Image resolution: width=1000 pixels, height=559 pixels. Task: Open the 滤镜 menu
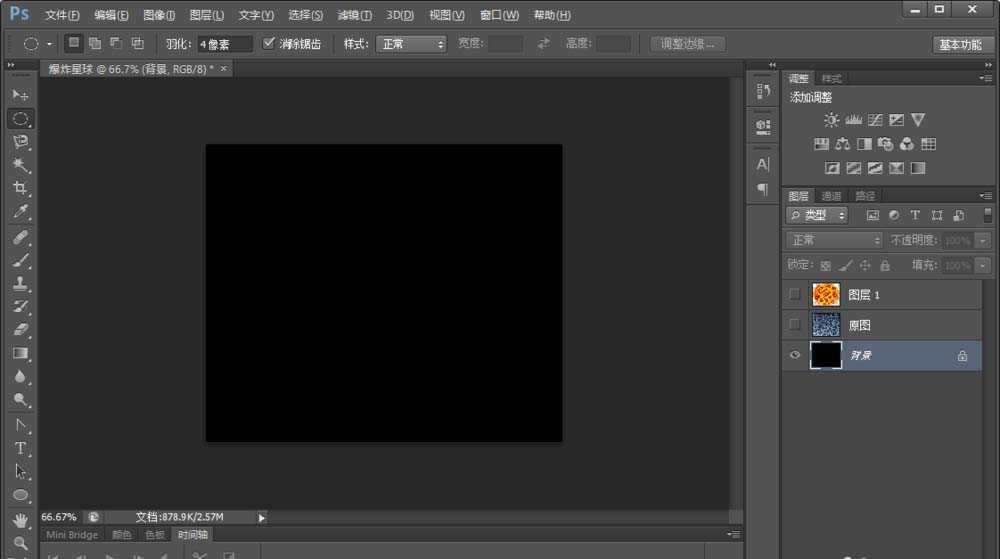(x=354, y=15)
